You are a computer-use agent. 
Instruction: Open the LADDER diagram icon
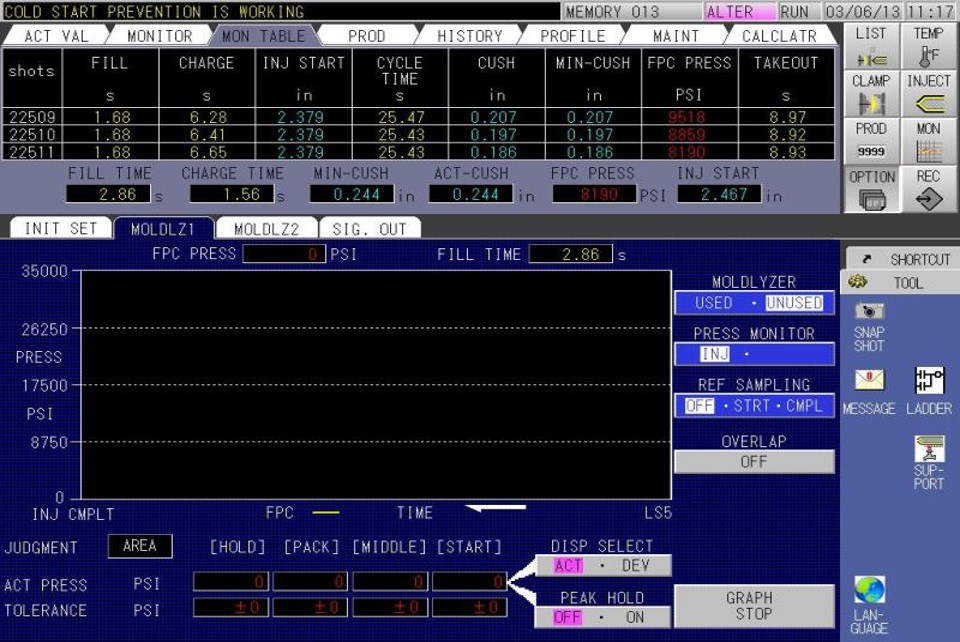coord(928,390)
